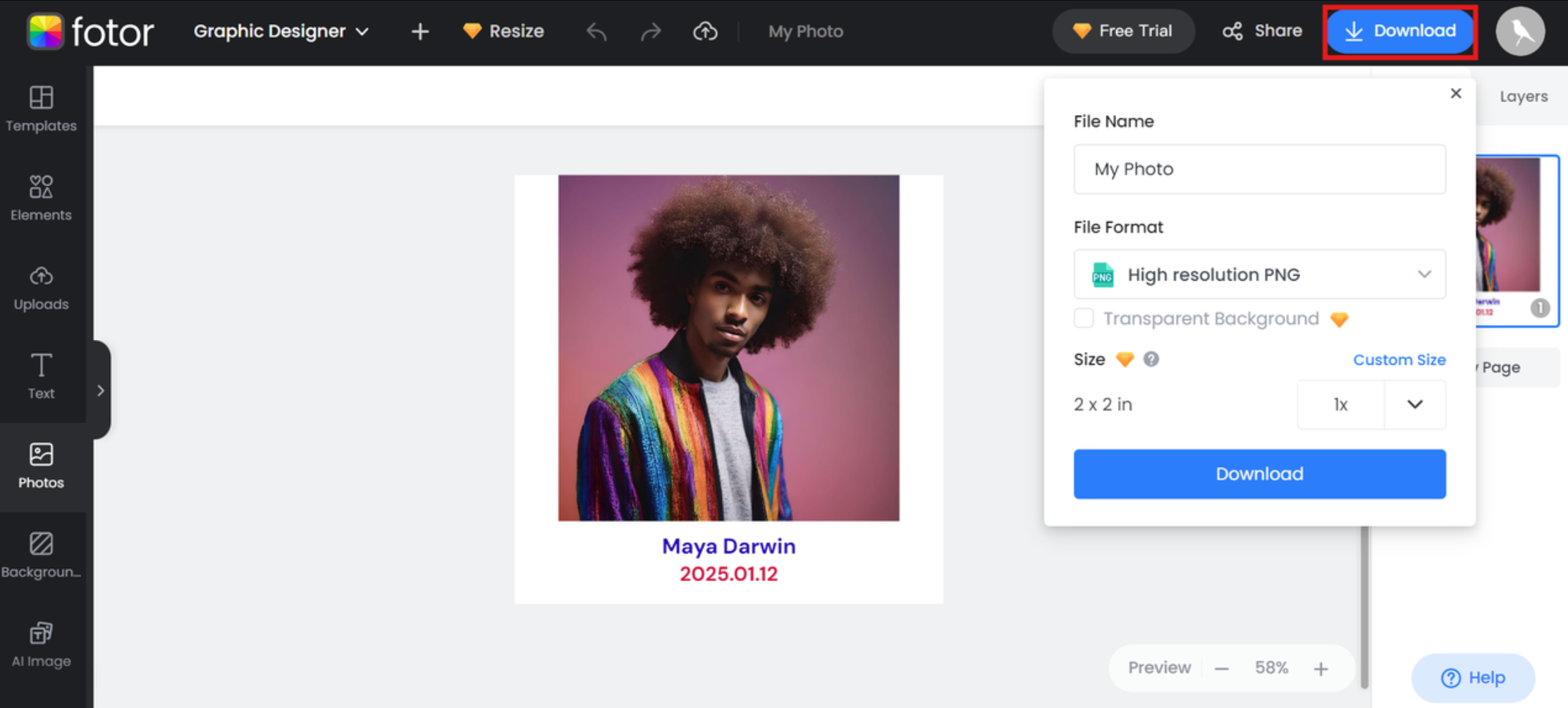This screenshot has width=1568, height=708.
Task: Save the design to cloud
Action: (x=705, y=31)
